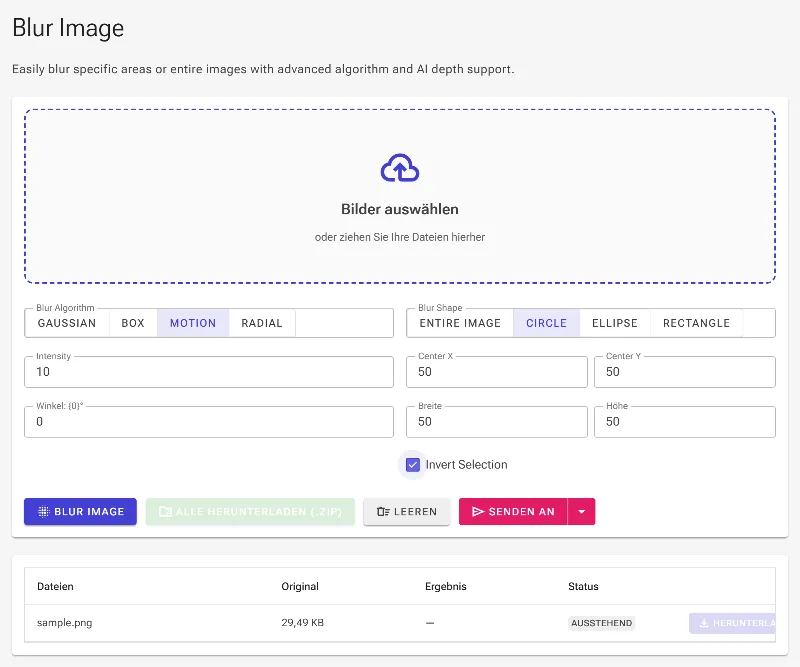Image resolution: width=800 pixels, height=667 pixels.
Task: Click the 'oder ziehen Sie Ihre Dateien hierher' text
Action: [x=400, y=237]
